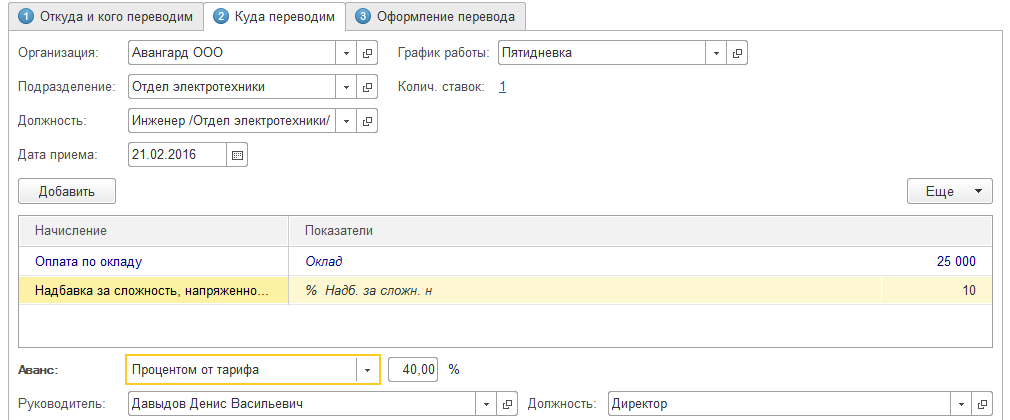
Task: Click the Колич. ставок value link
Action: click(x=502, y=87)
